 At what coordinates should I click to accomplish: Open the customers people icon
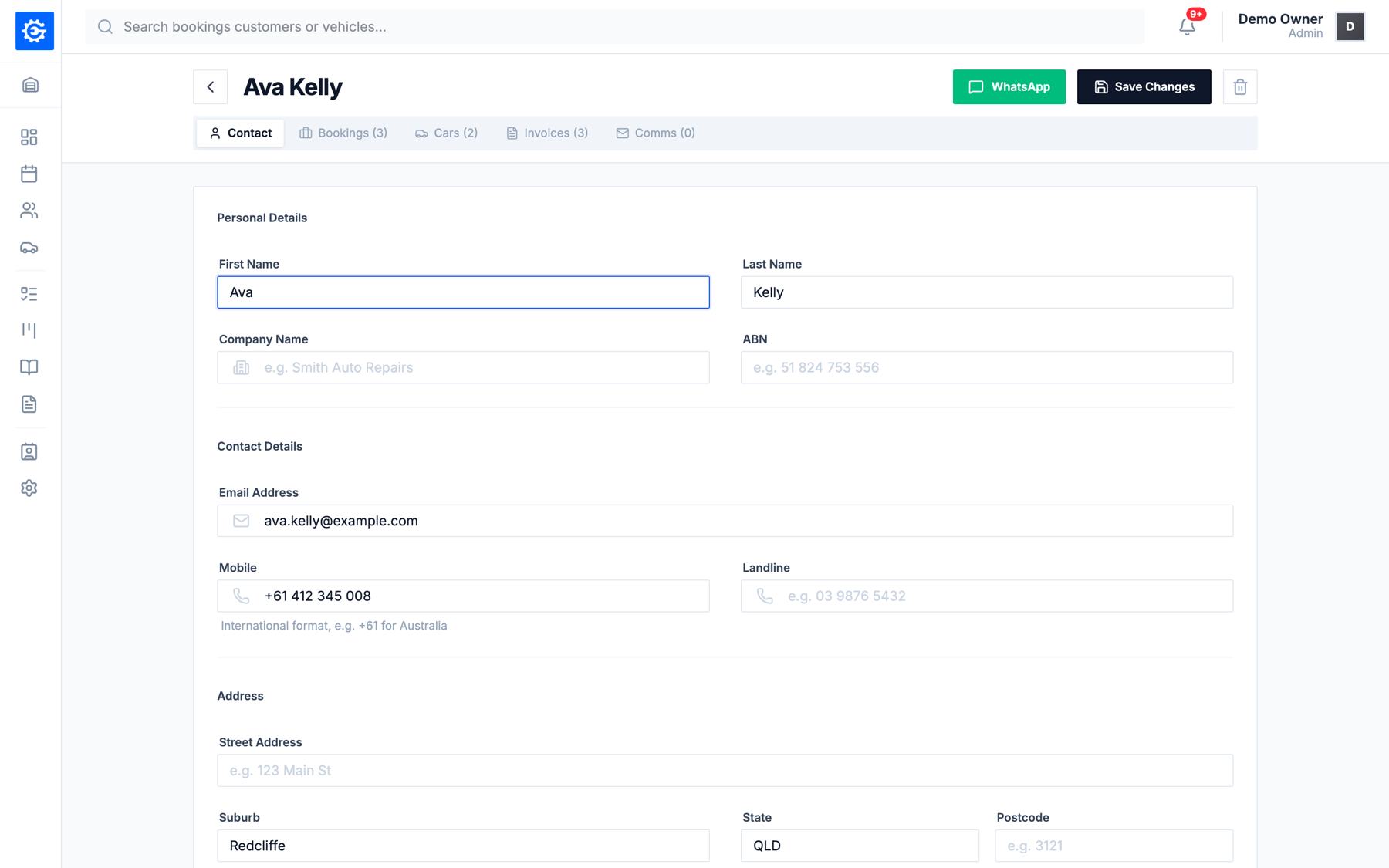[x=29, y=211]
